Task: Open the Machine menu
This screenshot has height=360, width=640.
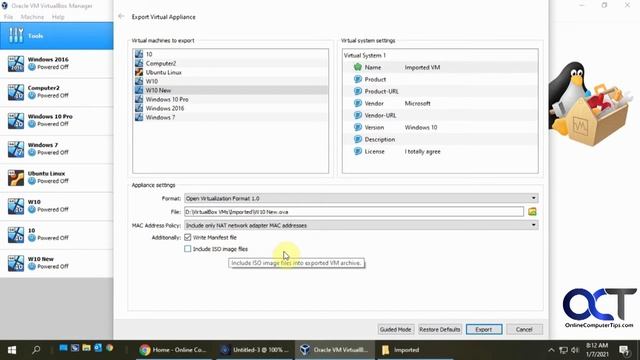Action: (32, 17)
